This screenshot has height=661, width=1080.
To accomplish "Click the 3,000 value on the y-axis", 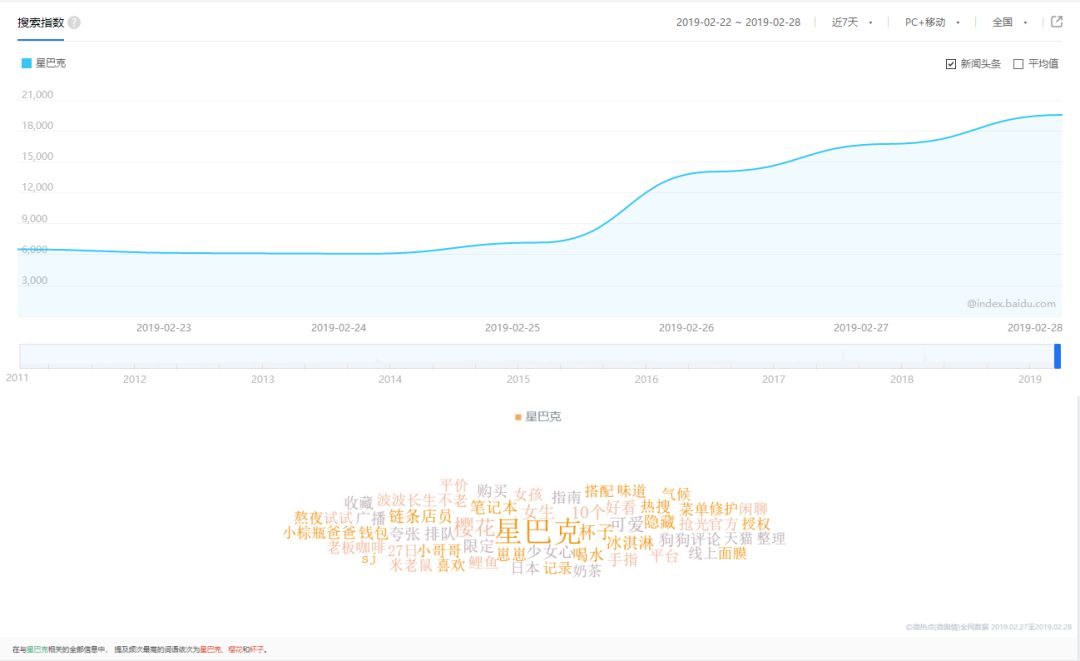I will tap(34, 280).
